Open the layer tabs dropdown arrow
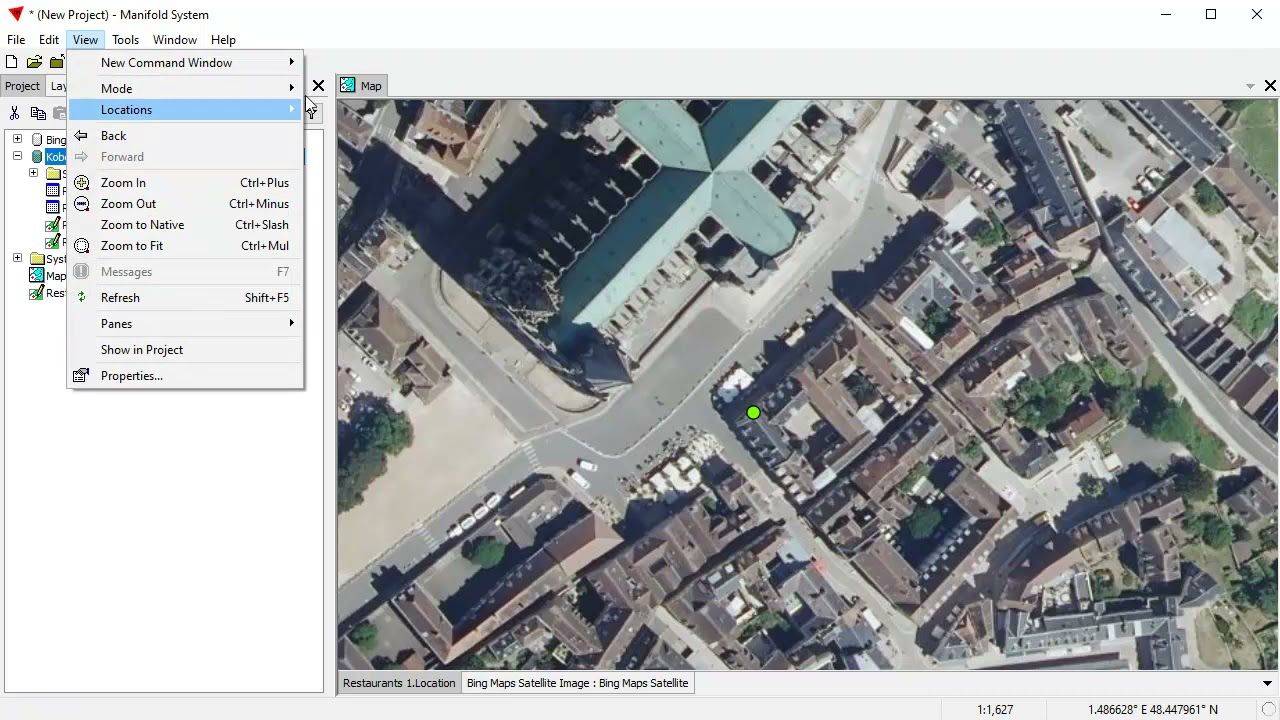1280x720 pixels. click(1267, 684)
